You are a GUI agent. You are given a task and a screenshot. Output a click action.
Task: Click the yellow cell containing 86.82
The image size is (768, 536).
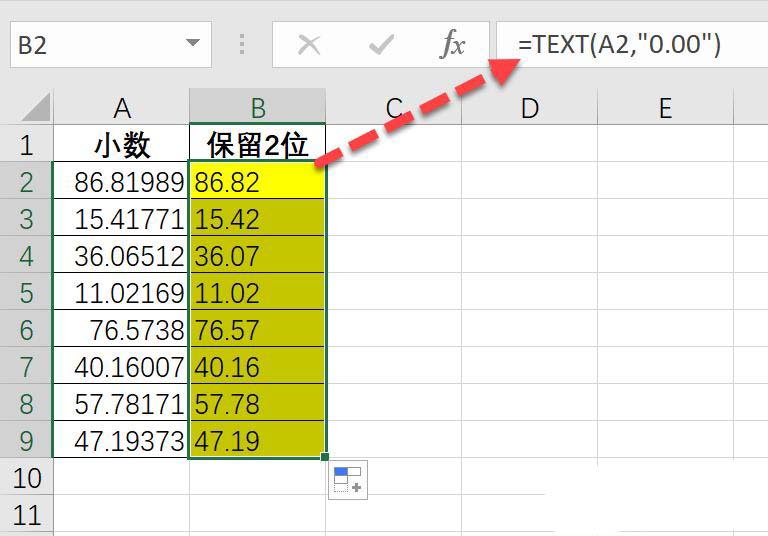click(257, 182)
